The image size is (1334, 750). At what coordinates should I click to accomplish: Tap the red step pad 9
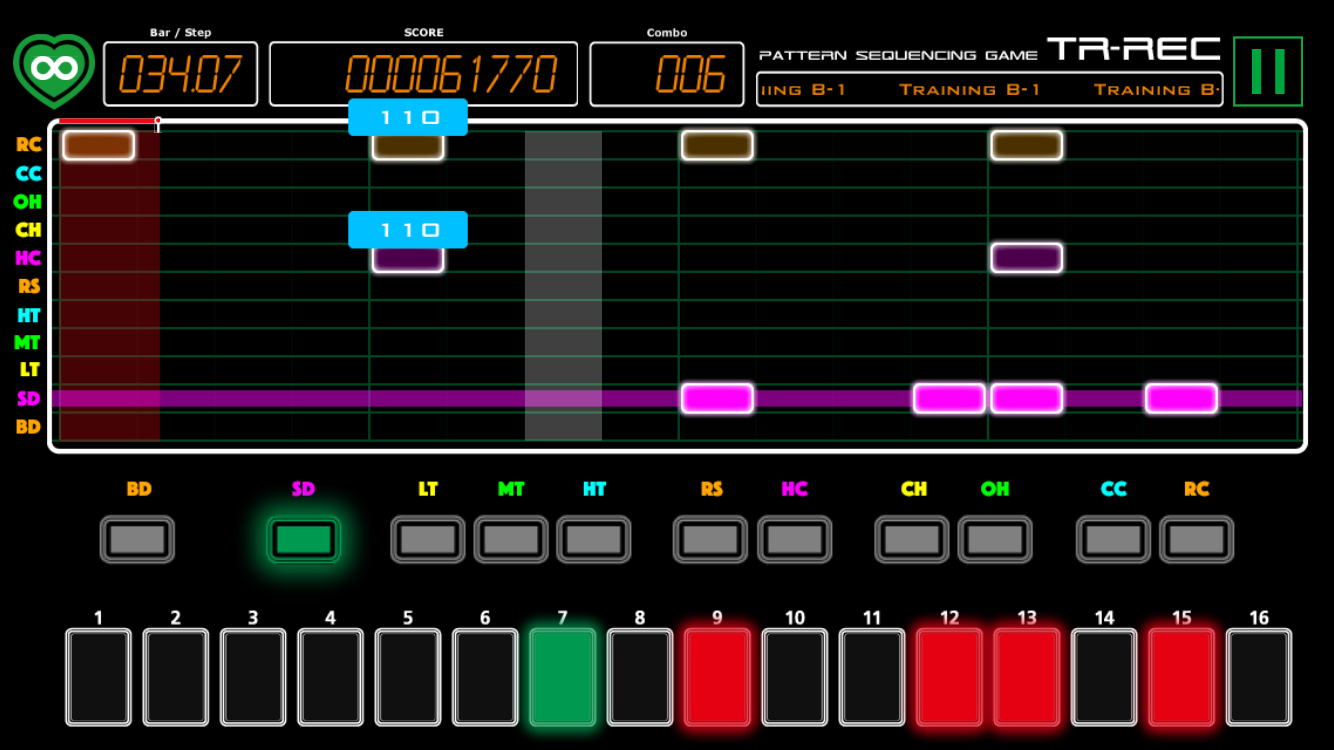coord(717,677)
